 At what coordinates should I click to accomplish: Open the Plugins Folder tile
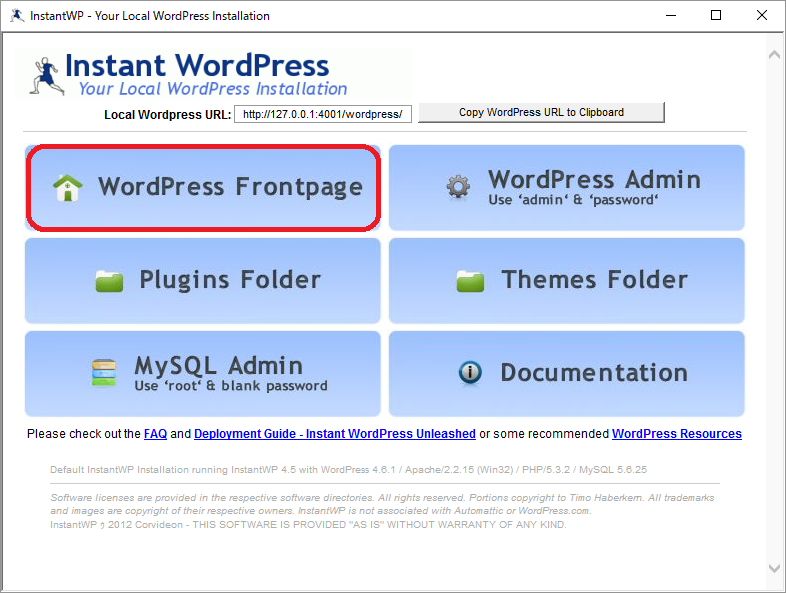tap(203, 281)
